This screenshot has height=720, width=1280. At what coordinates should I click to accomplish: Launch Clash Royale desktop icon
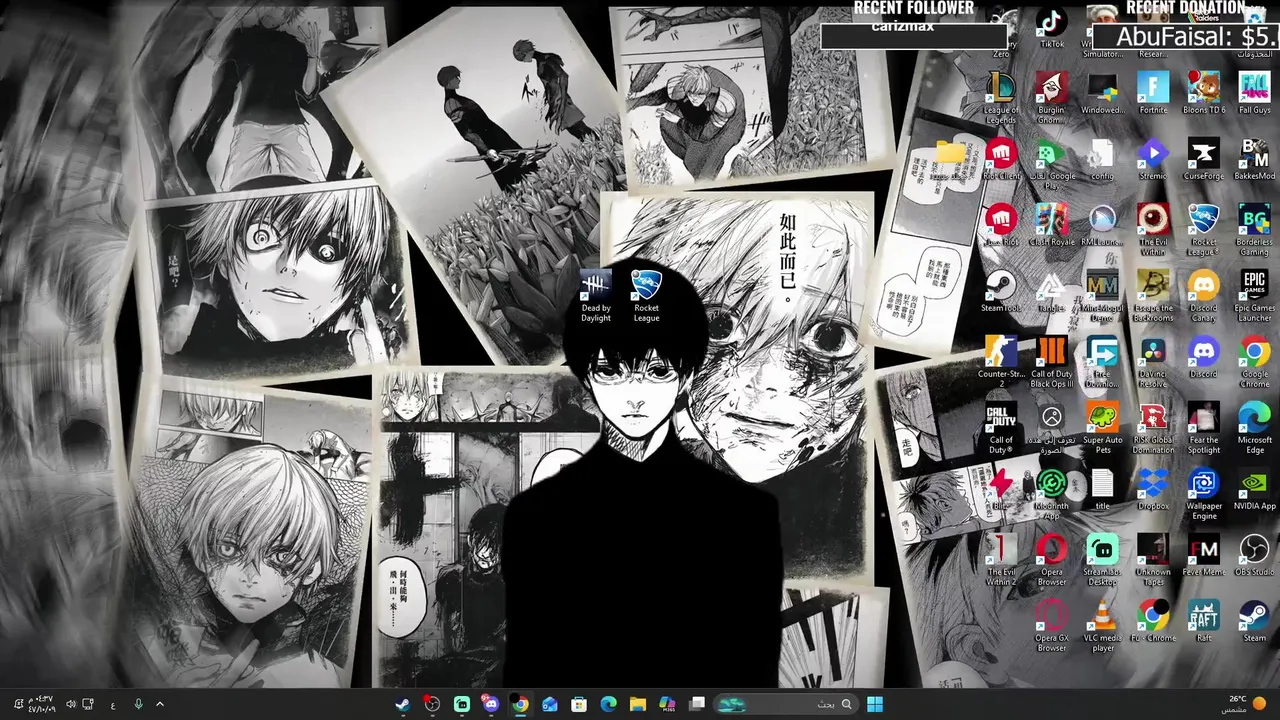[x=1052, y=225]
